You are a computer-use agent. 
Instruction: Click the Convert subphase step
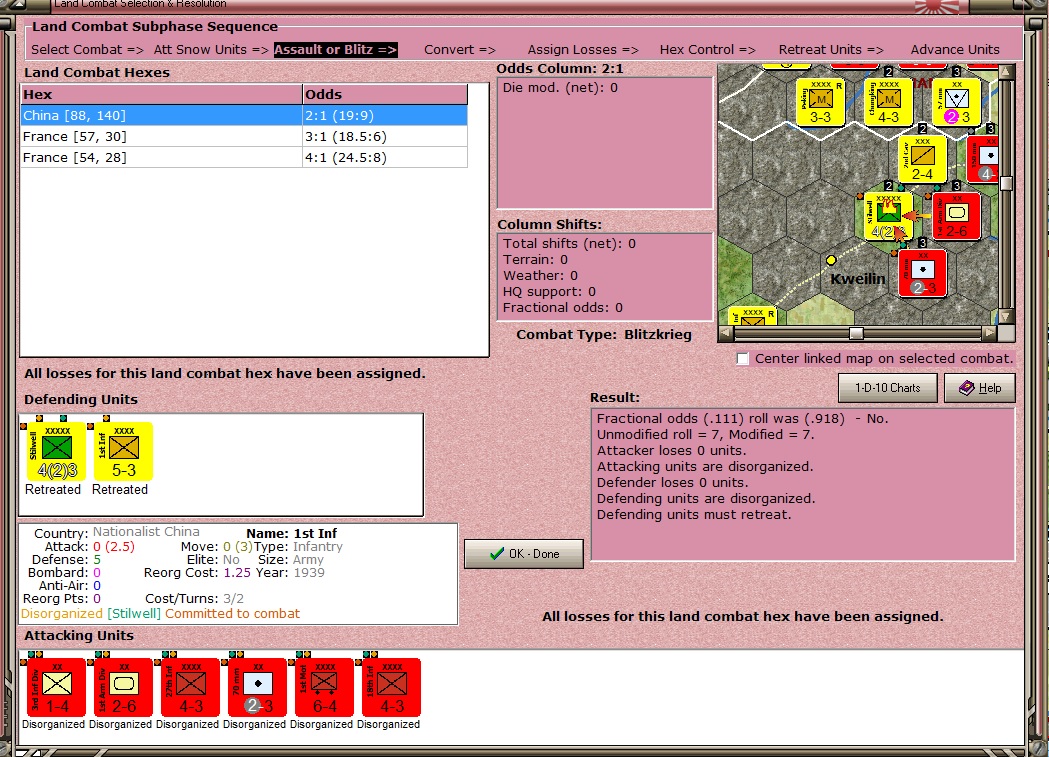click(460, 49)
